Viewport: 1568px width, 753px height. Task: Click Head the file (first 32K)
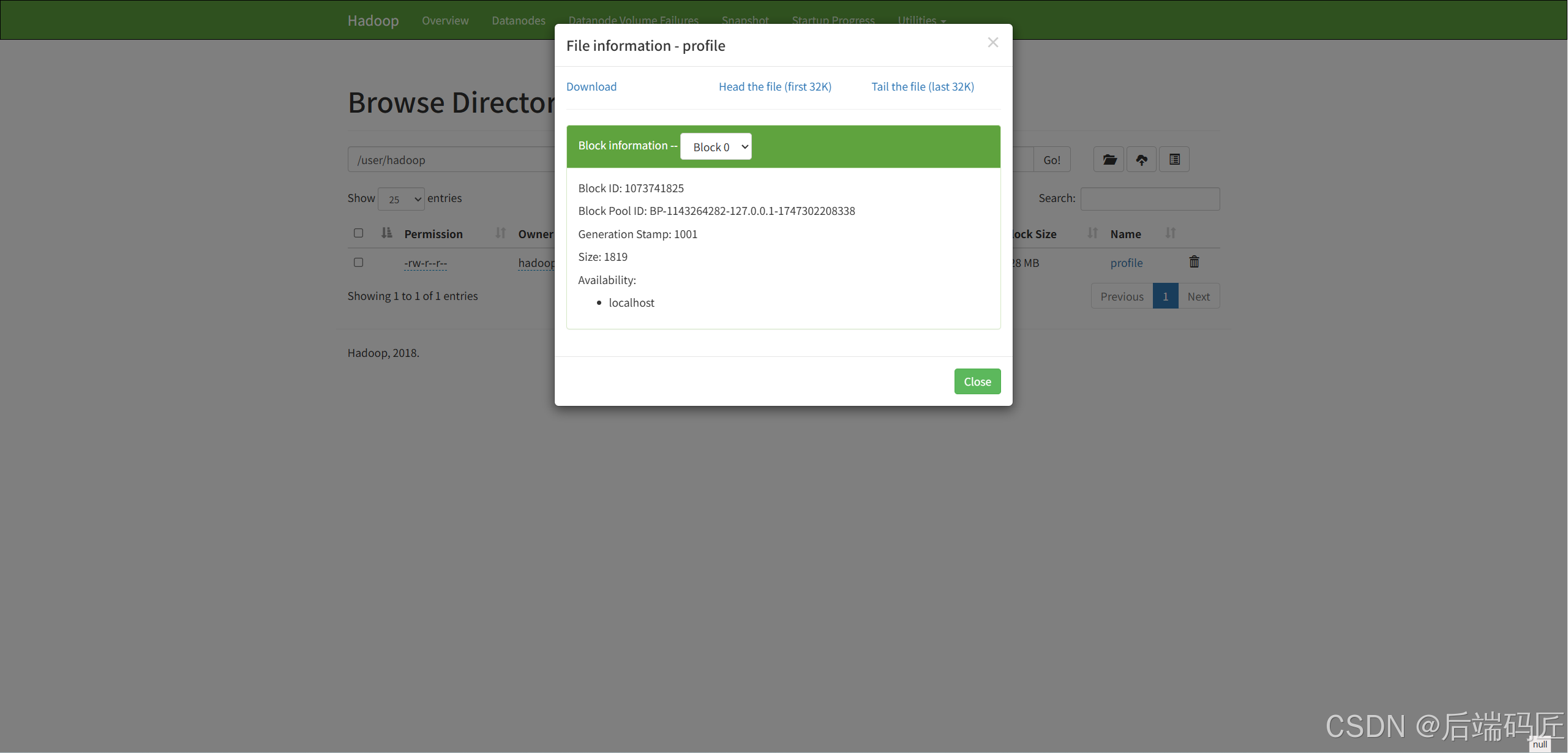coord(775,87)
